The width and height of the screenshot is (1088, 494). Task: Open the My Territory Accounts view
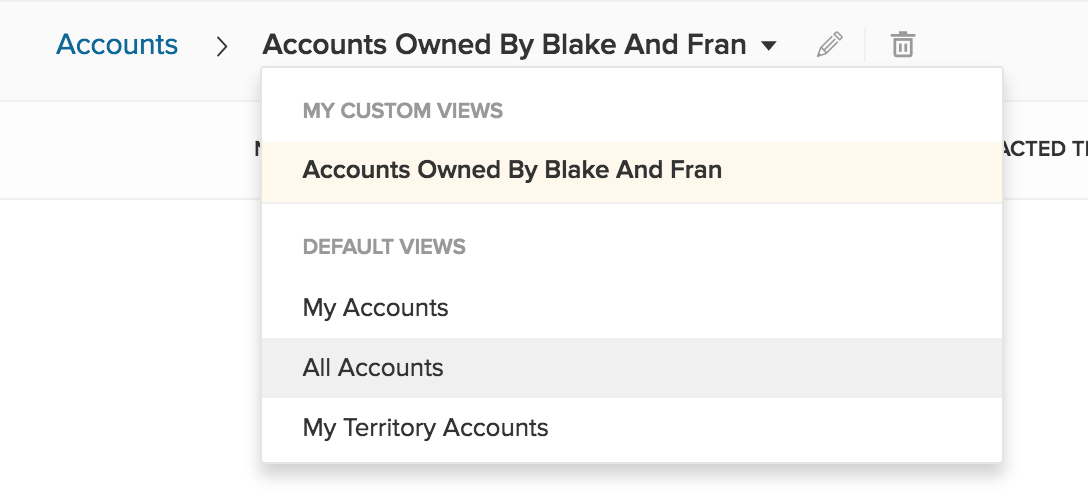click(631, 427)
